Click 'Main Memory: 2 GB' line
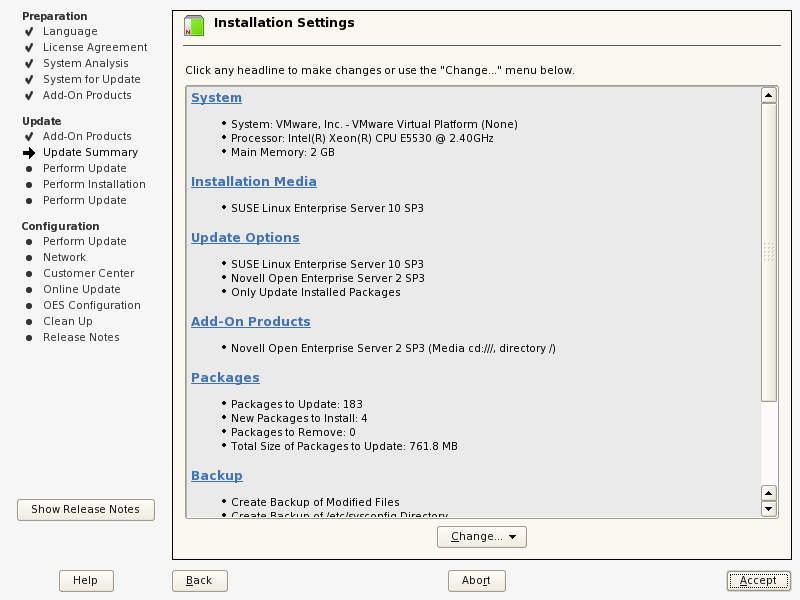 click(283, 153)
